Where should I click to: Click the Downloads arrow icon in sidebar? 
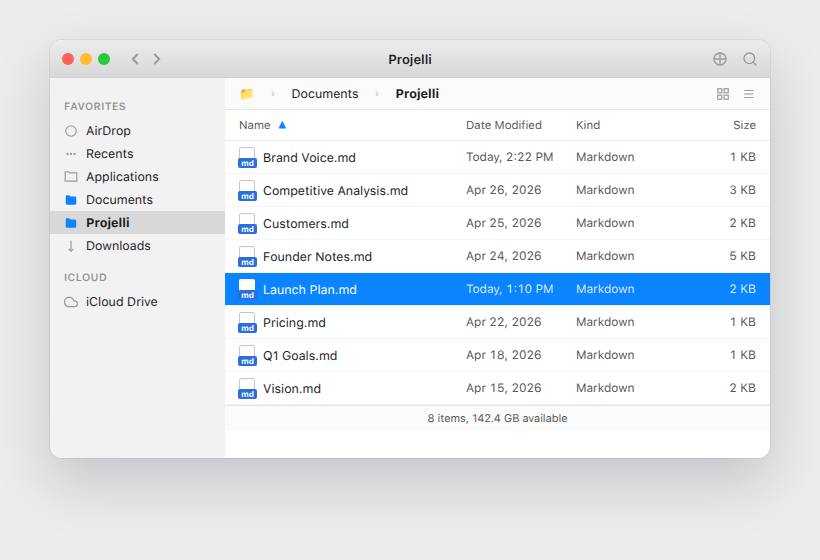71,246
